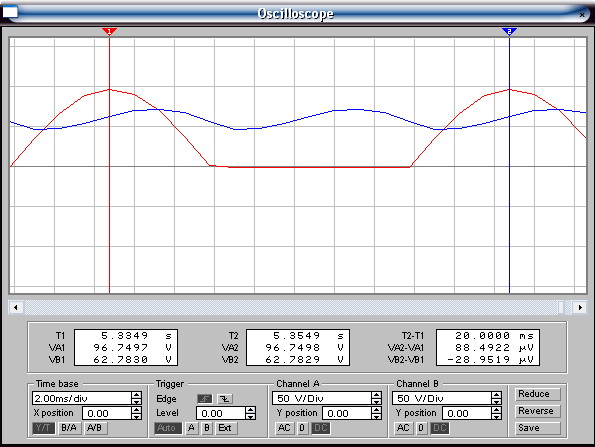The height and width of the screenshot is (447, 595).
Task: Increase Channel B volts per division
Action: 496,395
